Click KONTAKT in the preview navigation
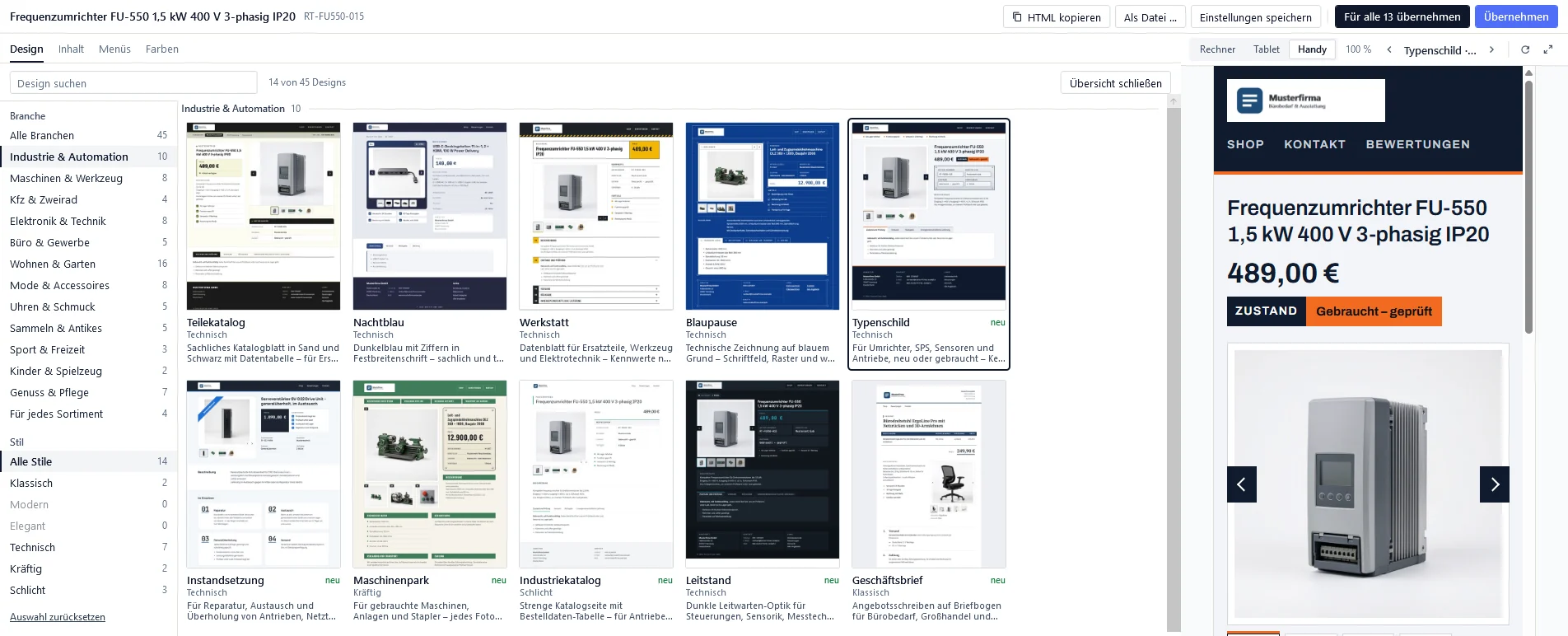1568x636 pixels. coord(1314,144)
